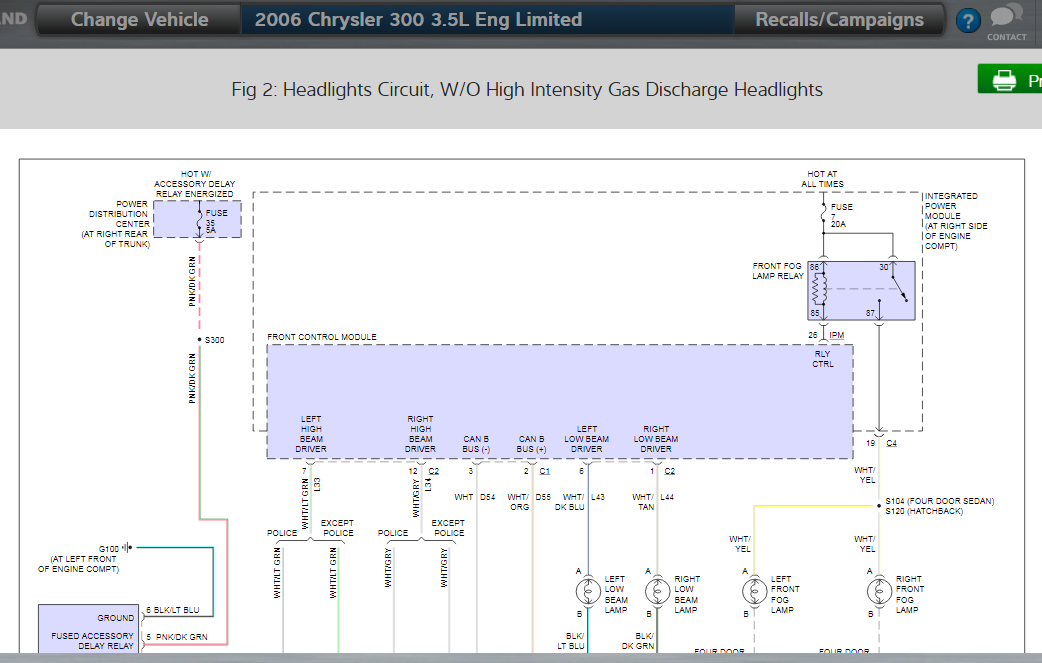The height and width of the screenshot is (663, 1042).
Task: Click the 2006 Chrysler 300 vehicle title
Action: 418,20
